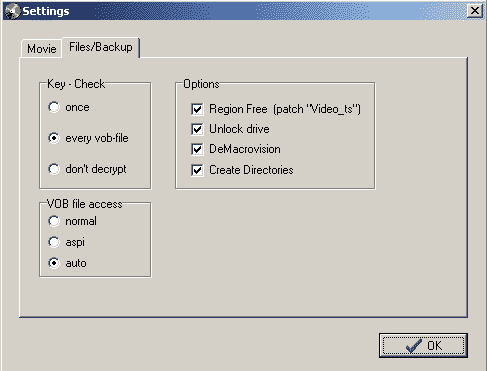Uncheck the Unlock drive option

[197, 129]
